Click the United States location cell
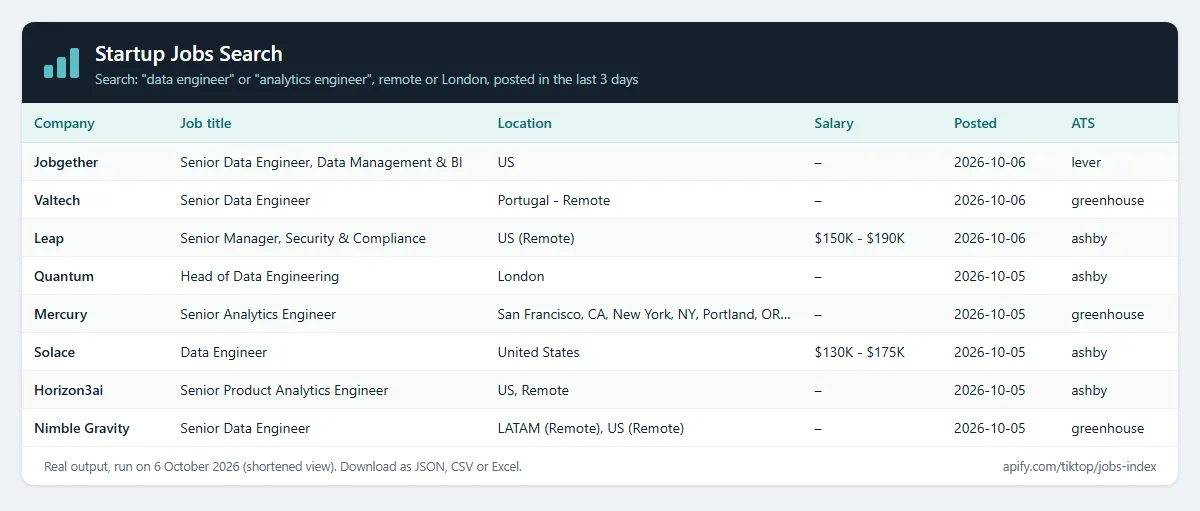Screen dimensions: 1200x511 (538, 352)
